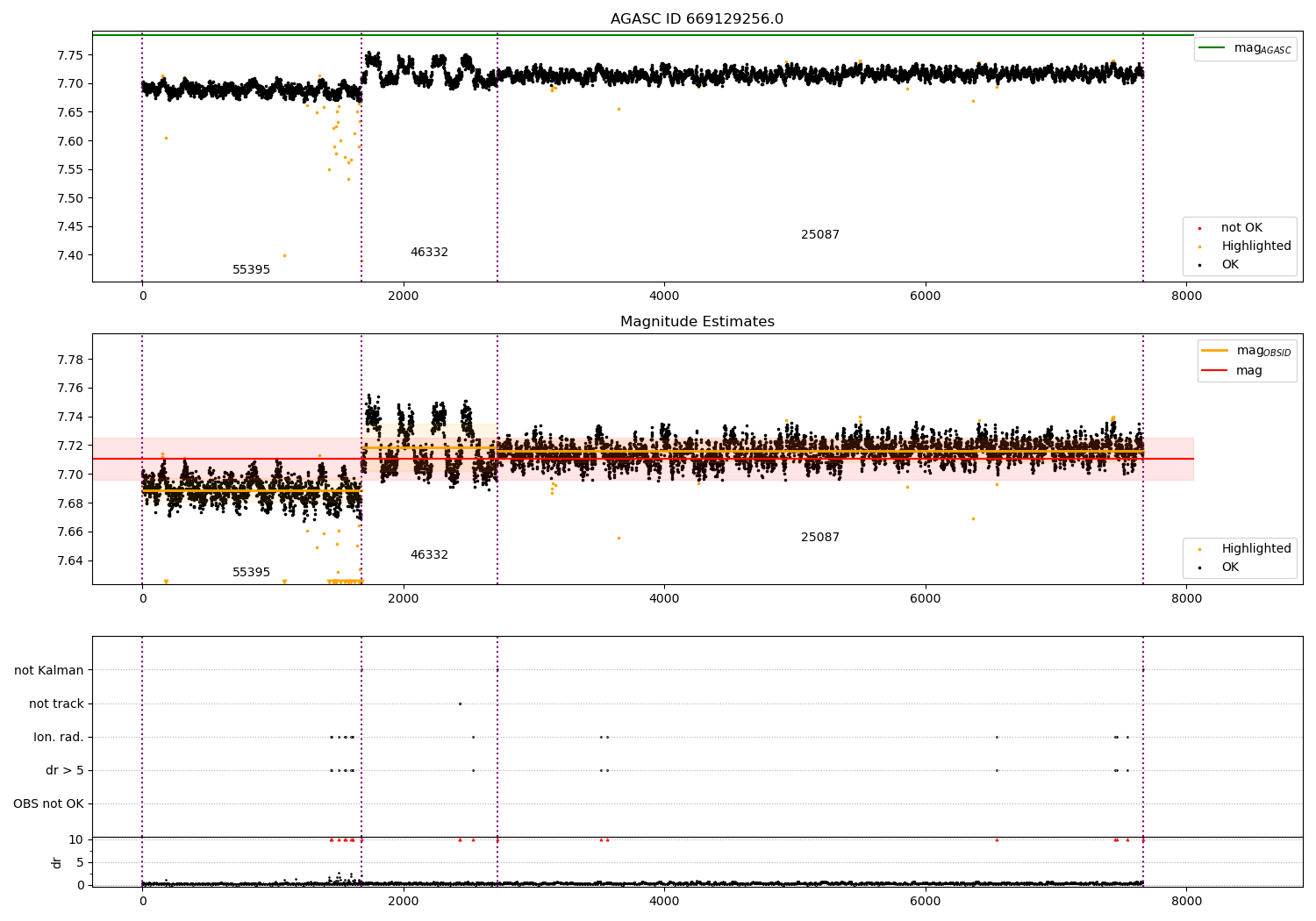This screenshot has width=1316, height=921.
Task: Click the 'OBS not OK' axis label
Action: click(x=48, y=804)
